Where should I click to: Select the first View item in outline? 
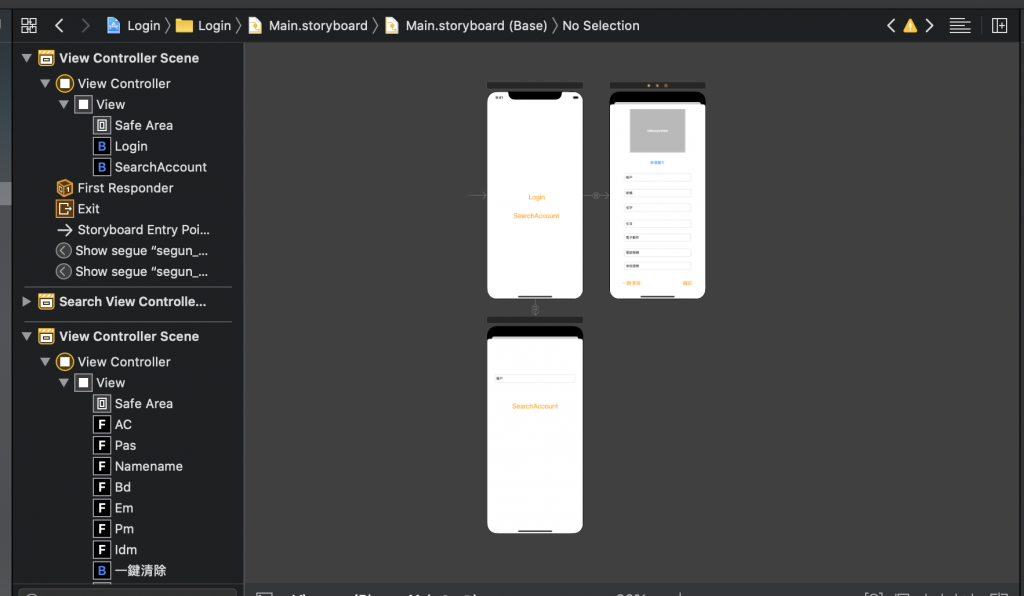tap(101, 104)
